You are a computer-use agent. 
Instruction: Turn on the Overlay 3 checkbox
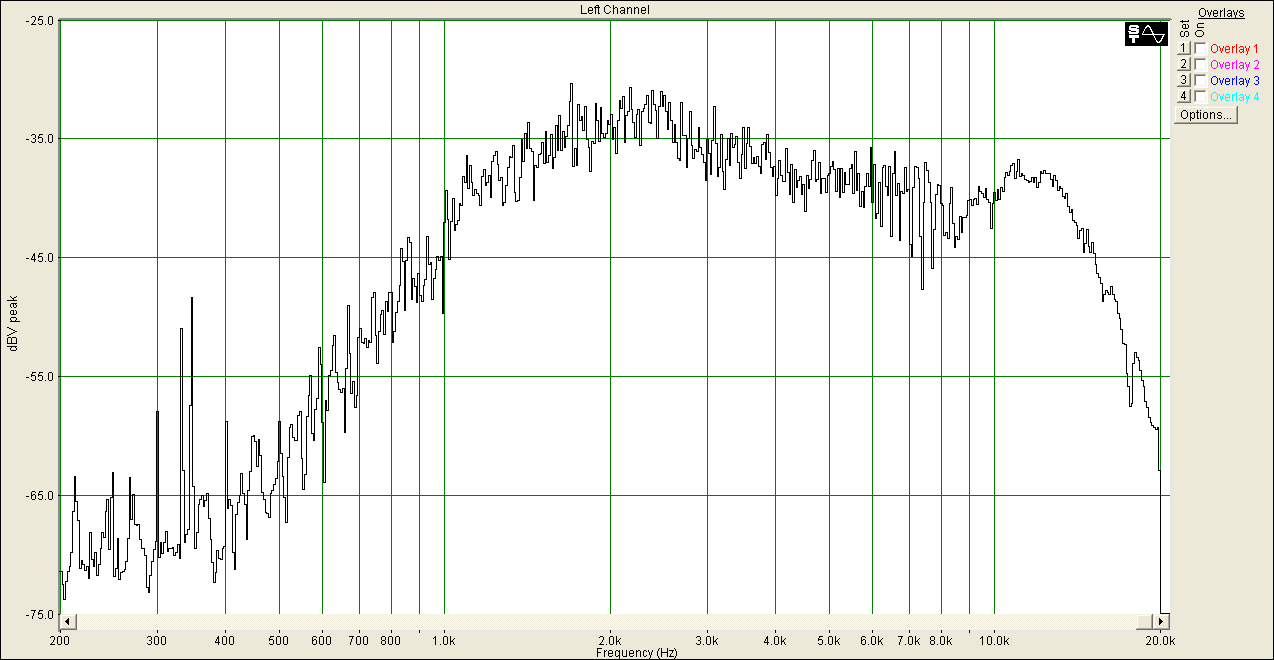point(1200,80)
